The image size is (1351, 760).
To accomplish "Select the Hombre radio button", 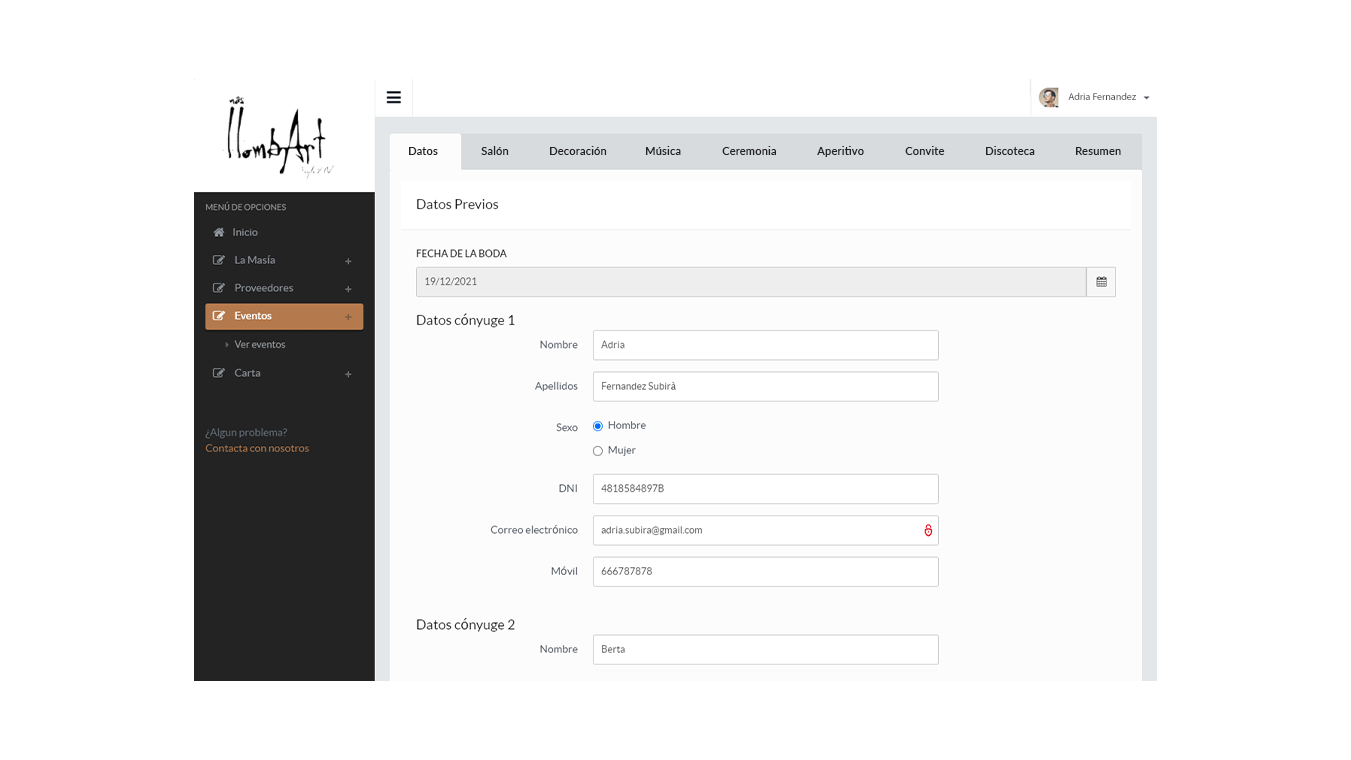I will click(597, 425).
